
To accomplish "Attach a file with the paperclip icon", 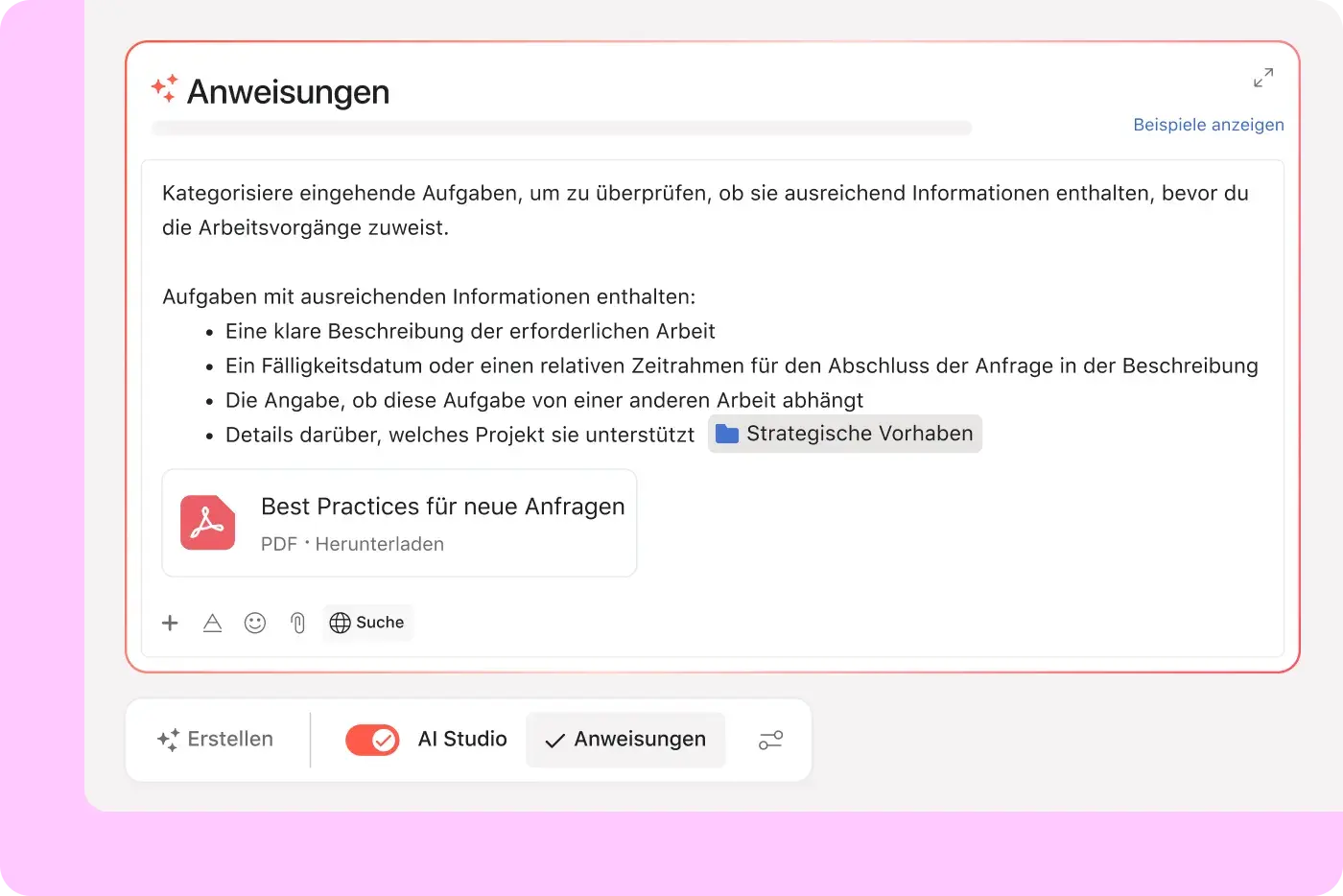I will tap(297, 623).
